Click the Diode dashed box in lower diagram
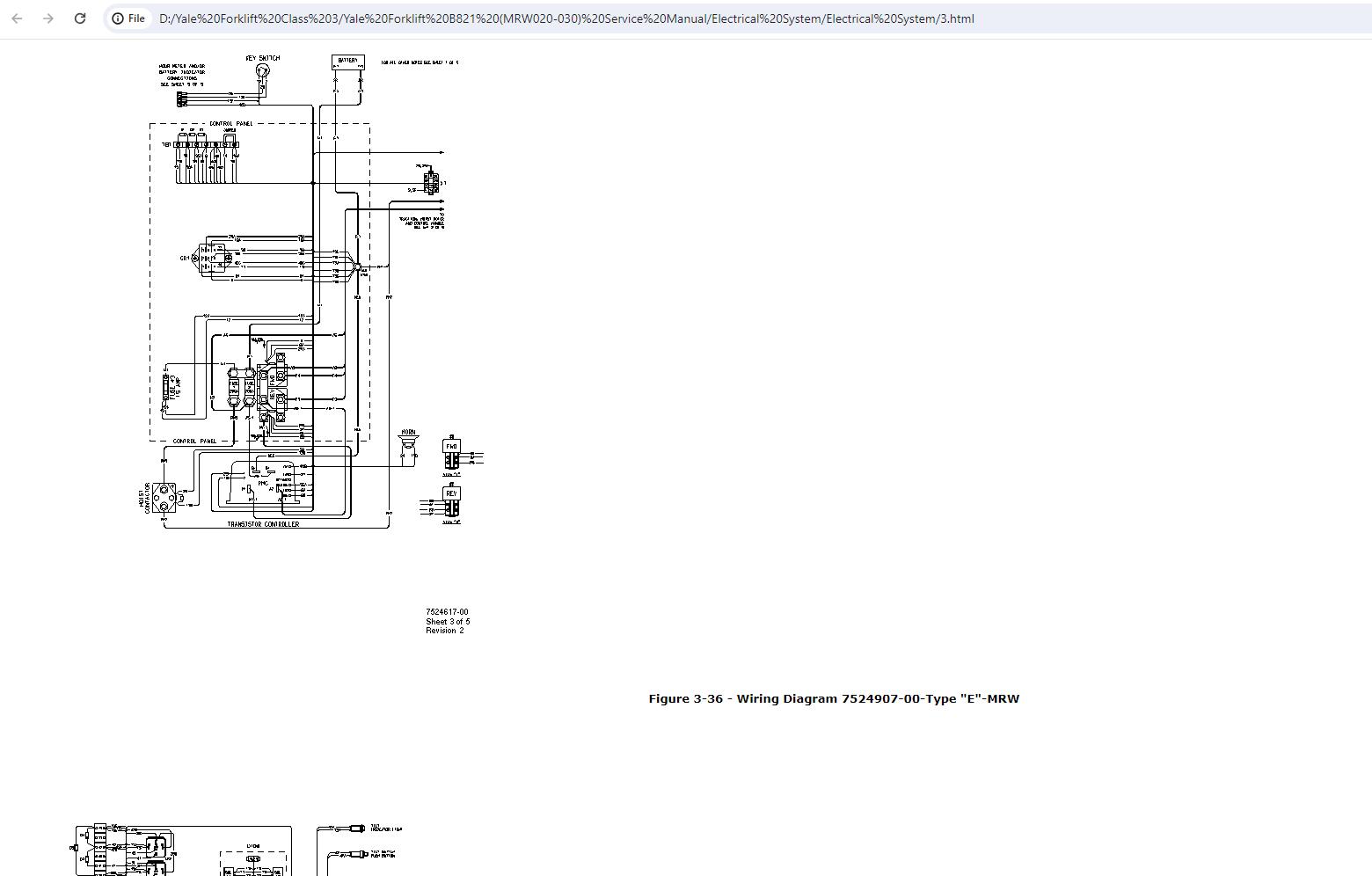The height and width of the screenshot is (876, 1372). click(253, 860)
